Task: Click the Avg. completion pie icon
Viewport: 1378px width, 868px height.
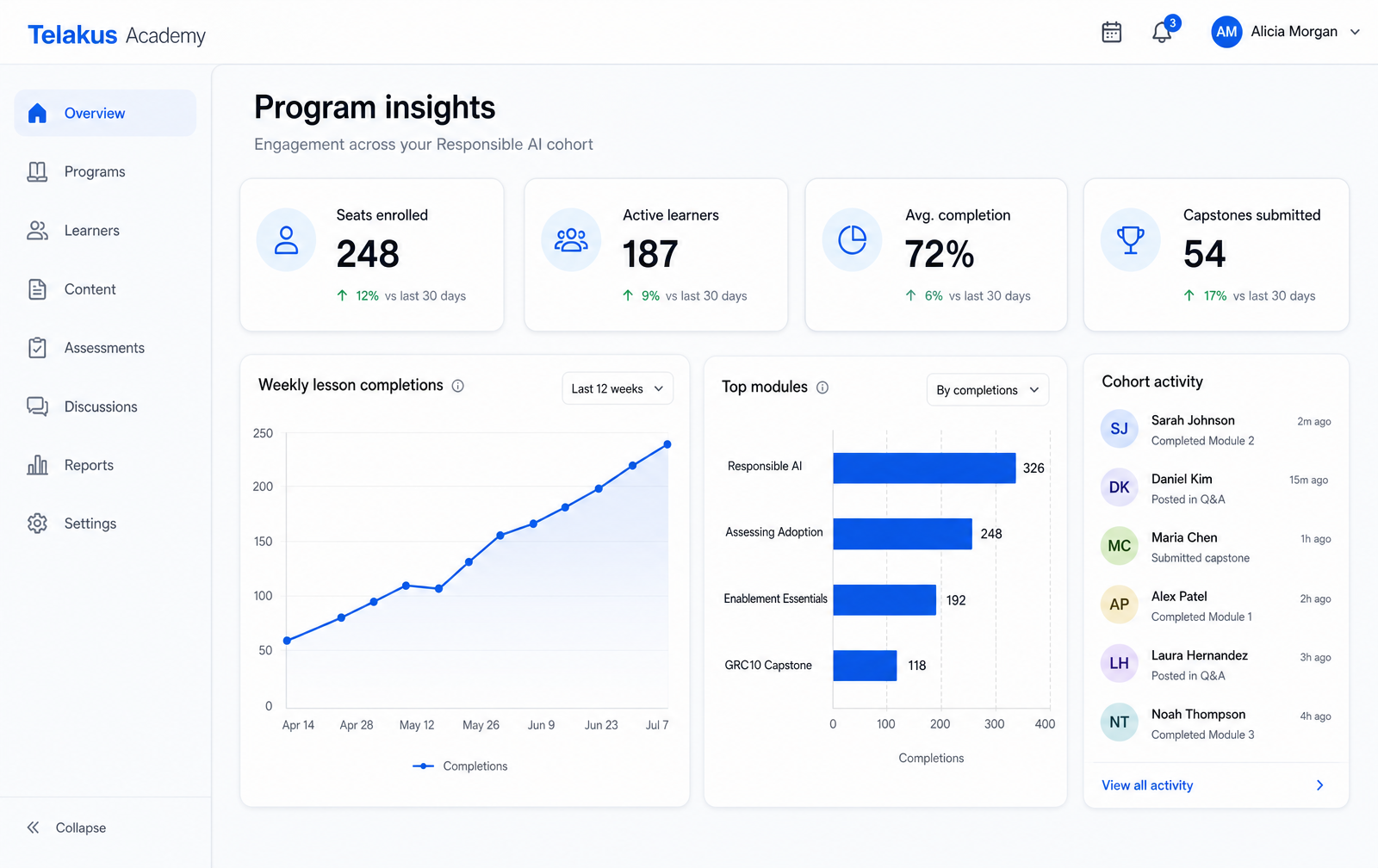Action: click(x=852, y=240)
